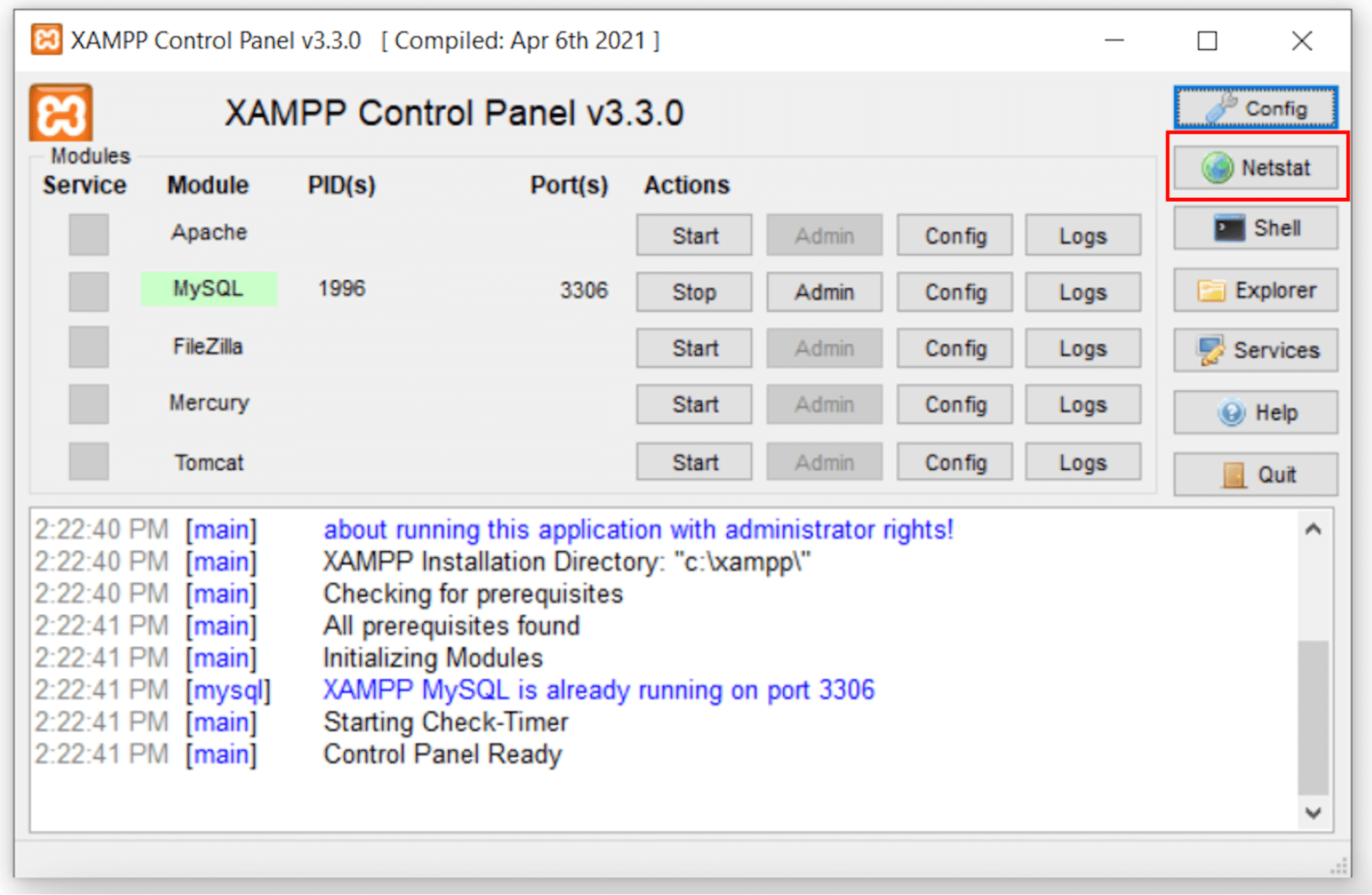
Task: Start the Tomcat module
Action: click(x=693, y=461)
